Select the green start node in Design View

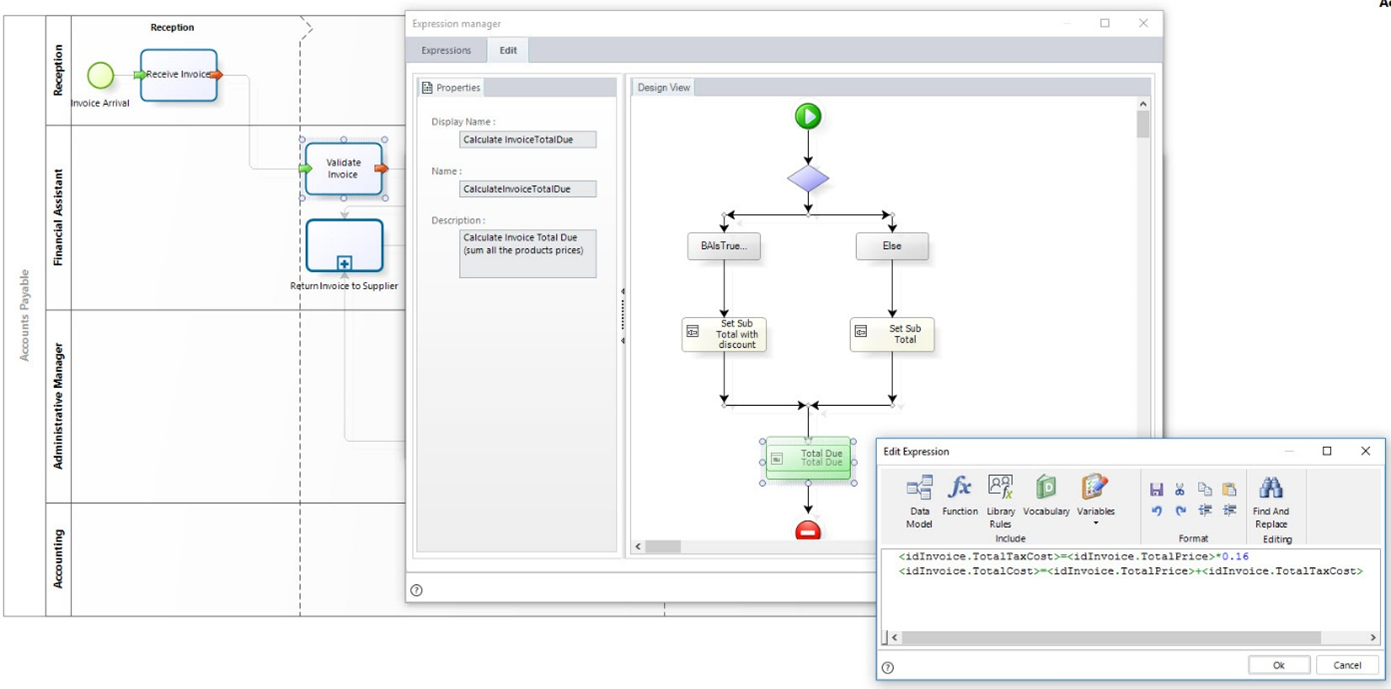(808, 116)
